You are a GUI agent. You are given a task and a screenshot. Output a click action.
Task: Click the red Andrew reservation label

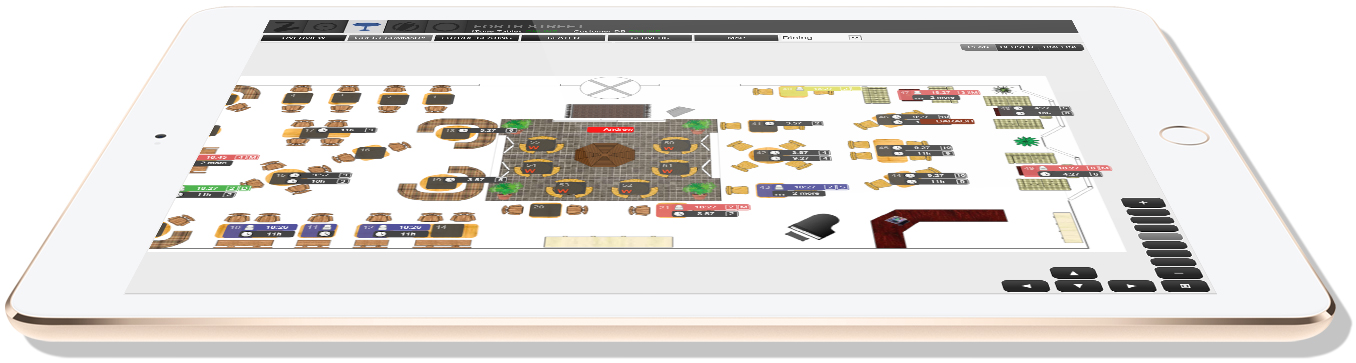click(612, 130)
